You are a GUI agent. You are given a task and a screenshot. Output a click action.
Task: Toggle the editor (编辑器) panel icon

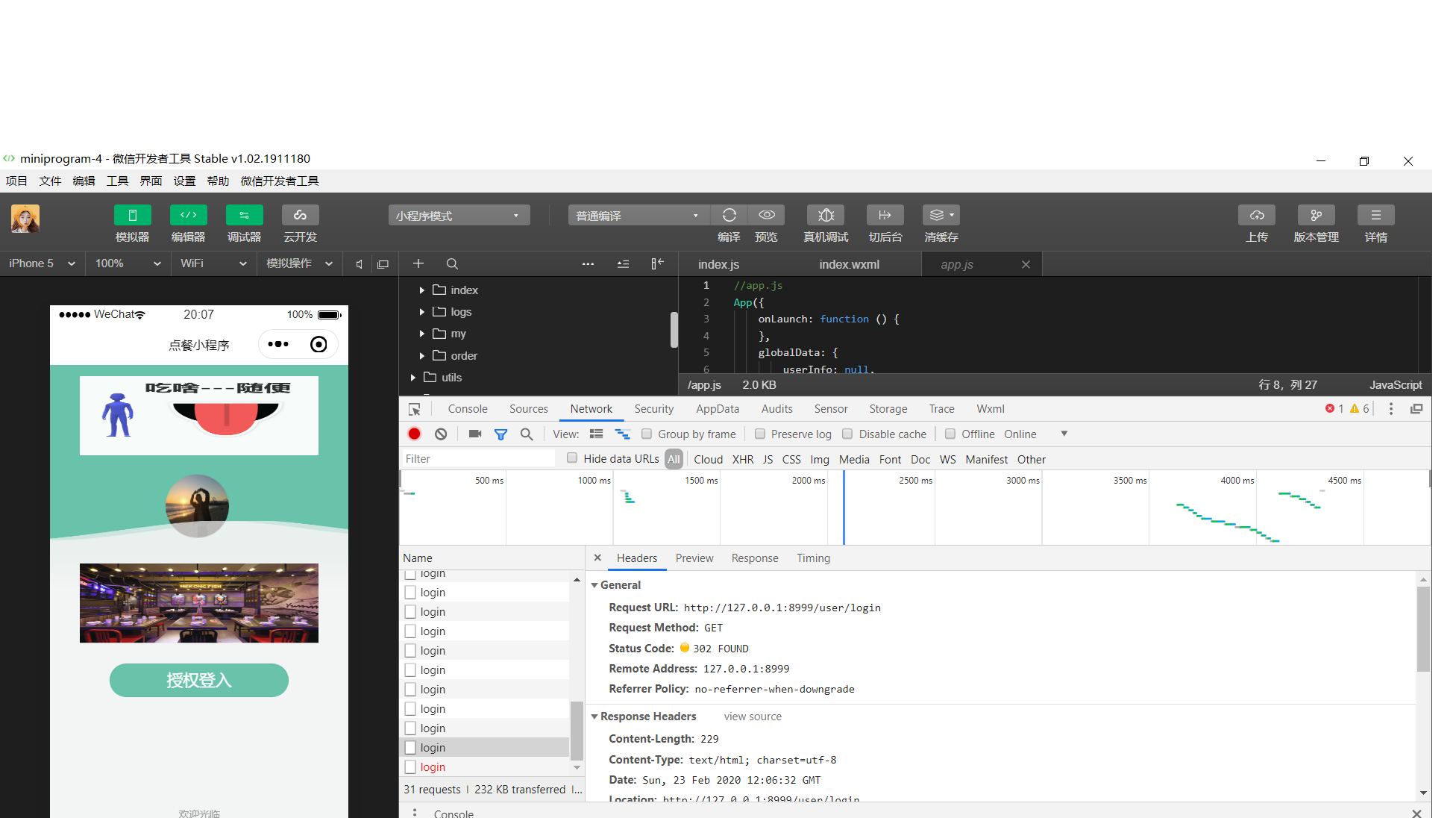pos(189,215)
